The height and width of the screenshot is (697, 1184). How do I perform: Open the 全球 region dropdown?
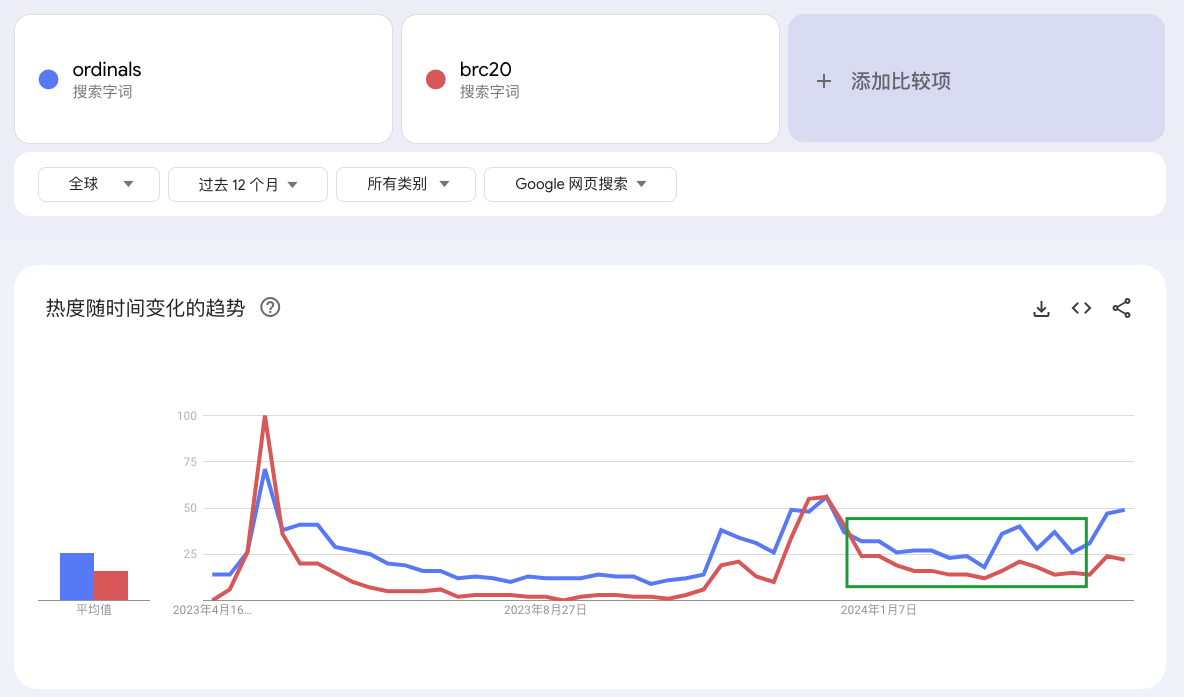[99, 184]
